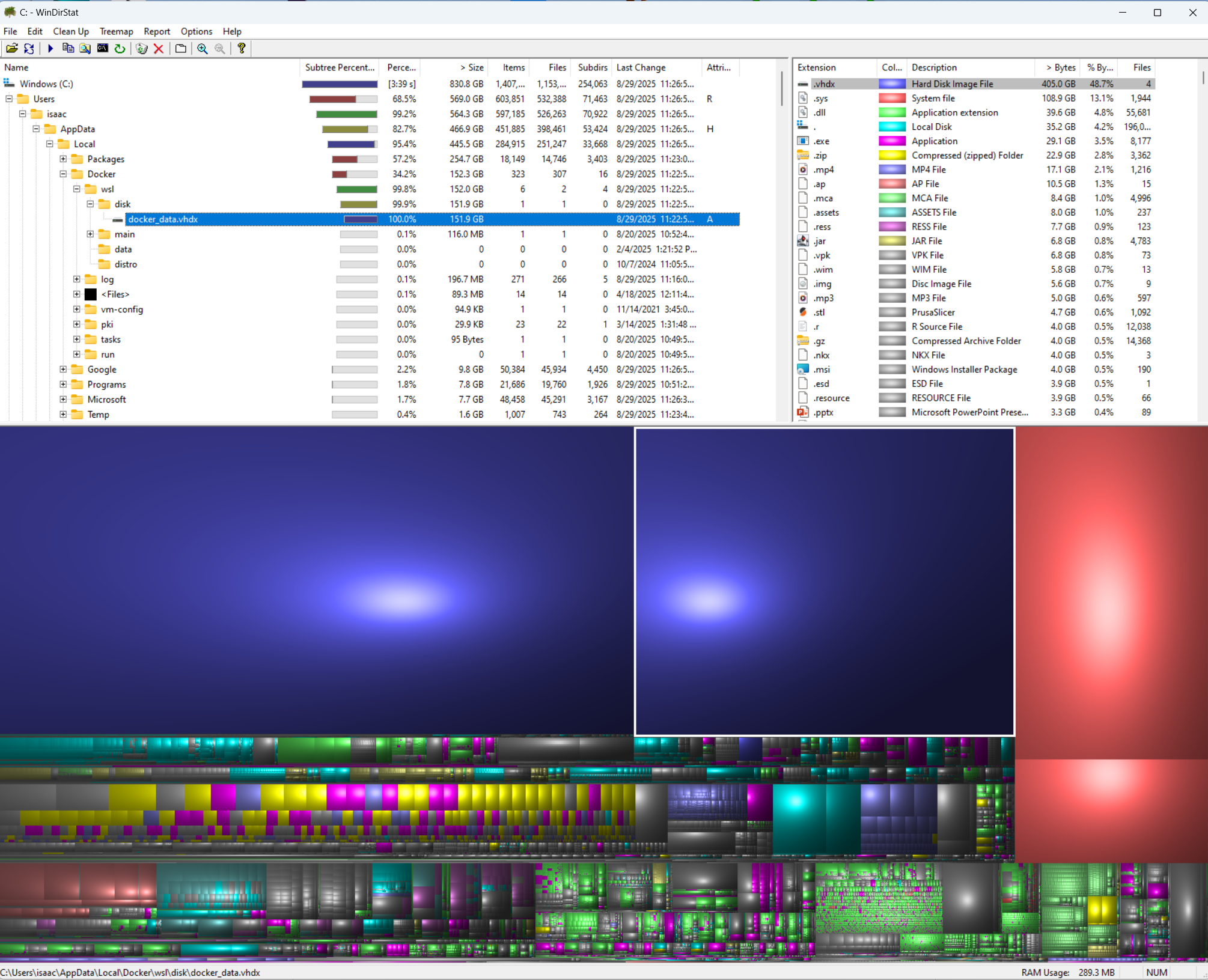Click the large red block in treemap
Screen dimensions: 1208x980
coord(1111,592)
